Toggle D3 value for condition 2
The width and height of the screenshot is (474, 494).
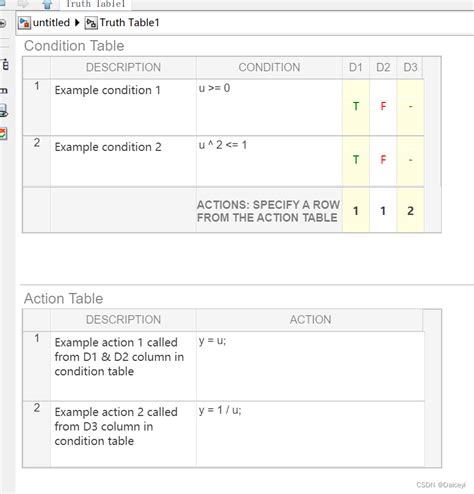pos(410,161)
